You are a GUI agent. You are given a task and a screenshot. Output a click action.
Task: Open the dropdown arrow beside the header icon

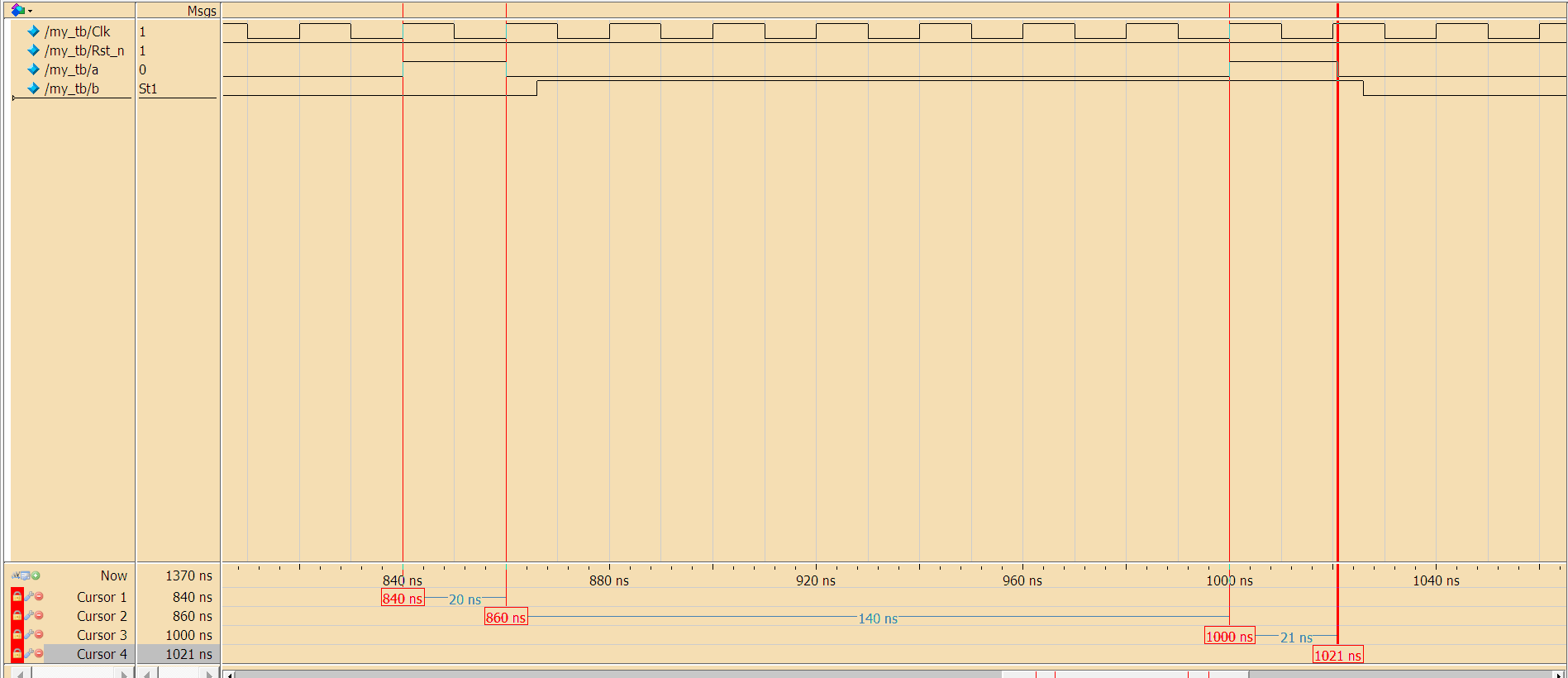[31, 11]
